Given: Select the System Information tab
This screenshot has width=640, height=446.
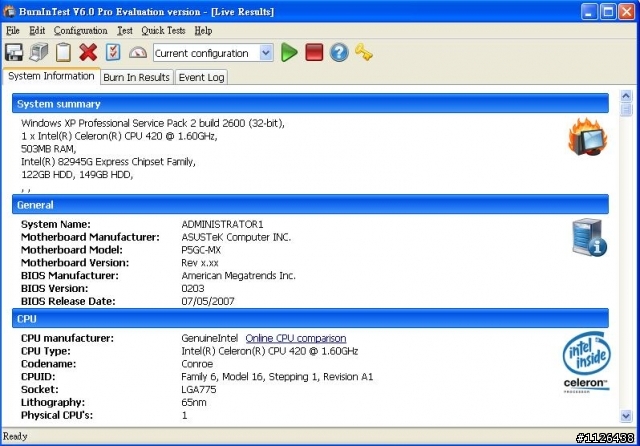Looking at the screenshot, I should point(51,76).
